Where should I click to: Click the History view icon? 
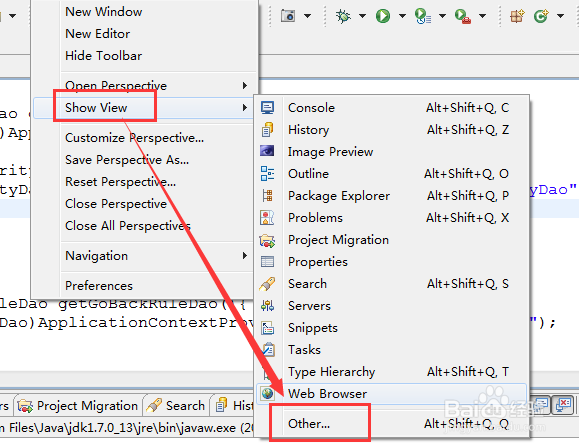(267, 130)
